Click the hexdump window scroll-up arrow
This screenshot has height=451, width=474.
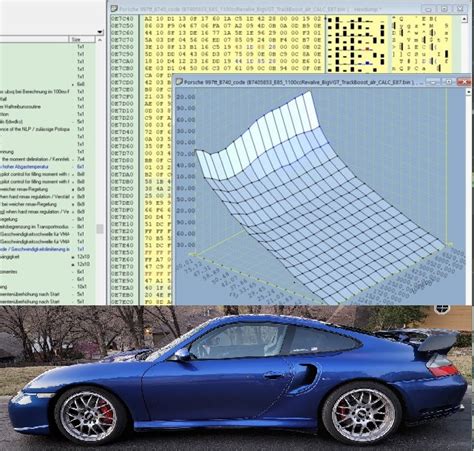464,19
